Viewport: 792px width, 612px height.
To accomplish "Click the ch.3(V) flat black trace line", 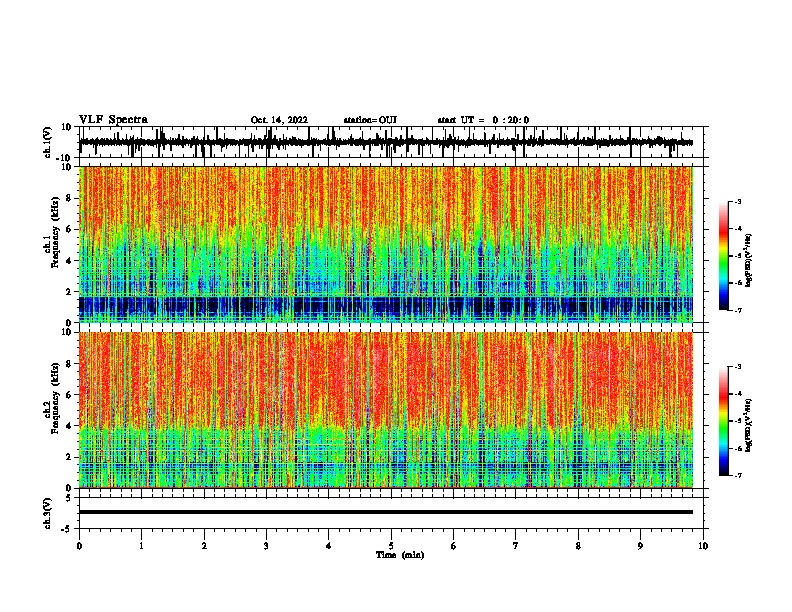I will (x=386, y=512).
